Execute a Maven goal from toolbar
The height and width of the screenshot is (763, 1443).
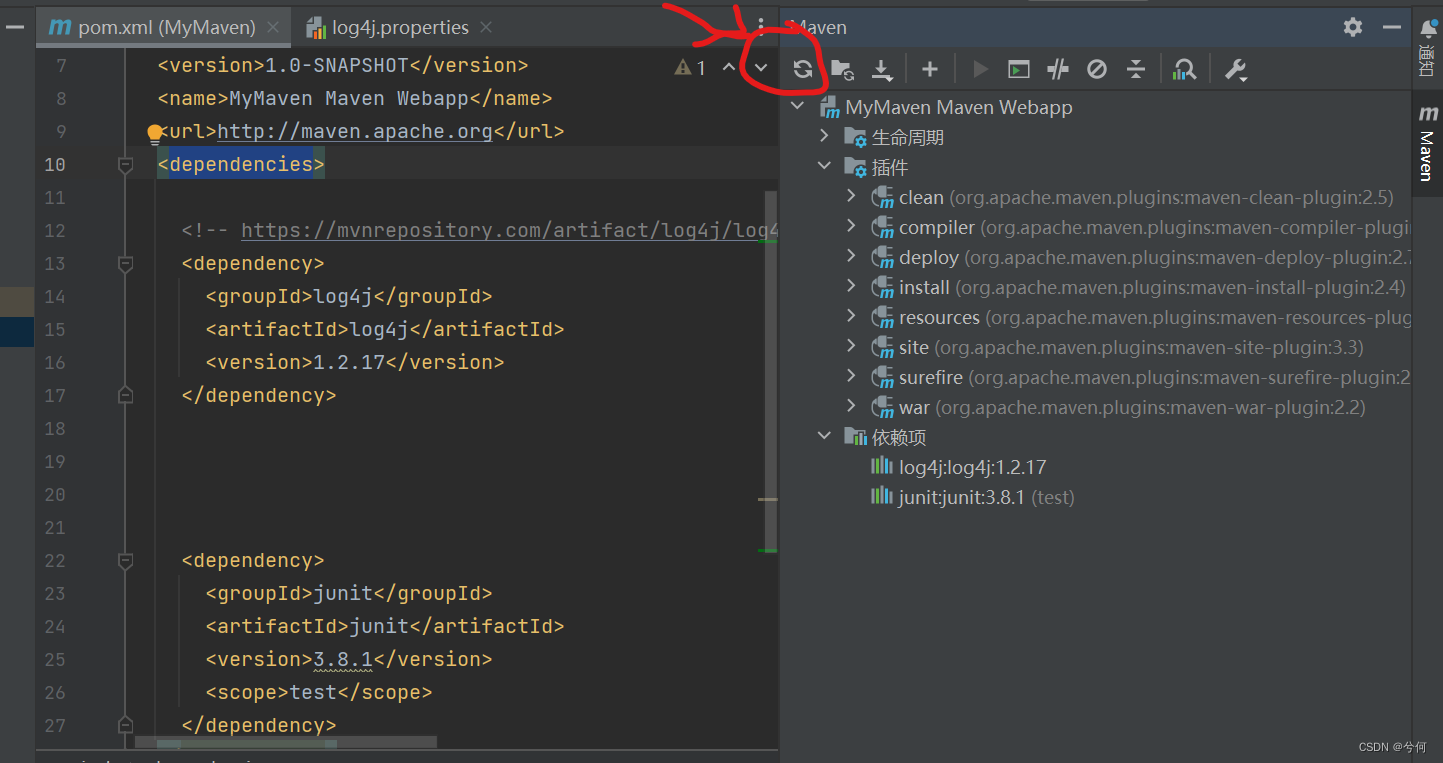click(1018, 68)
